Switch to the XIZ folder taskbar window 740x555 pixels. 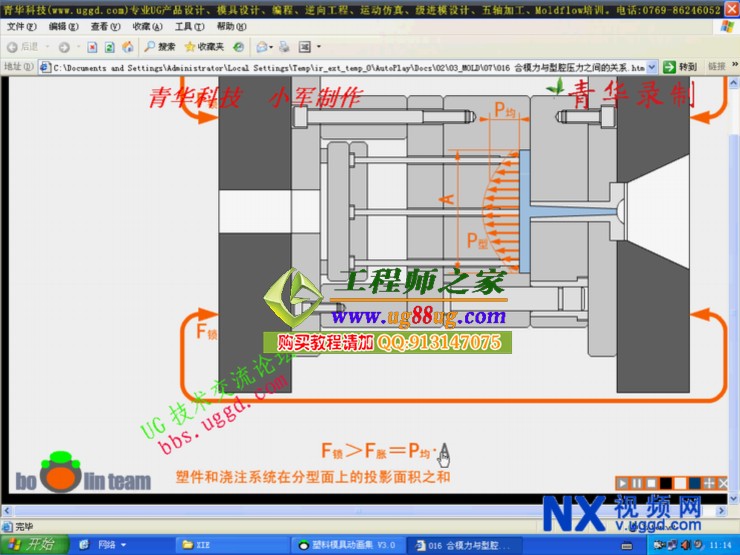point(232,545)
